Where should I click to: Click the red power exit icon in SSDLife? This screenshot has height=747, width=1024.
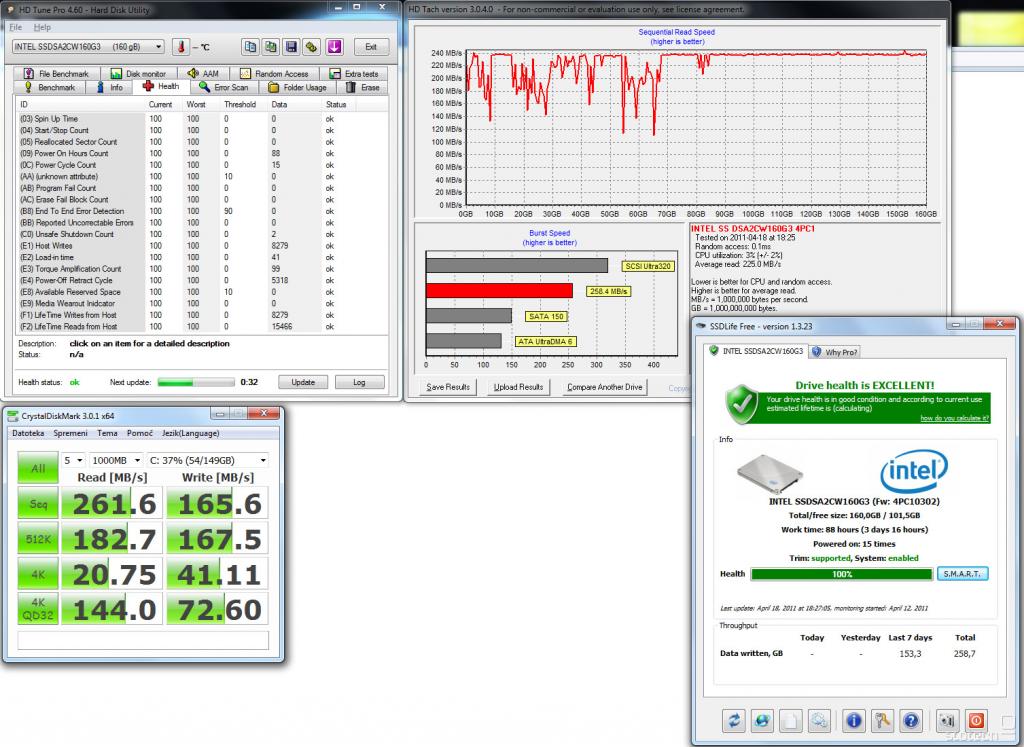pyautogui.click(x=976, y=720)
